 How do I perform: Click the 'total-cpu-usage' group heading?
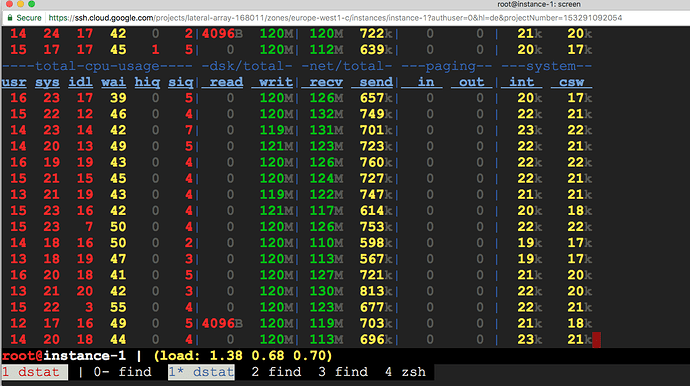coord(97,66)
